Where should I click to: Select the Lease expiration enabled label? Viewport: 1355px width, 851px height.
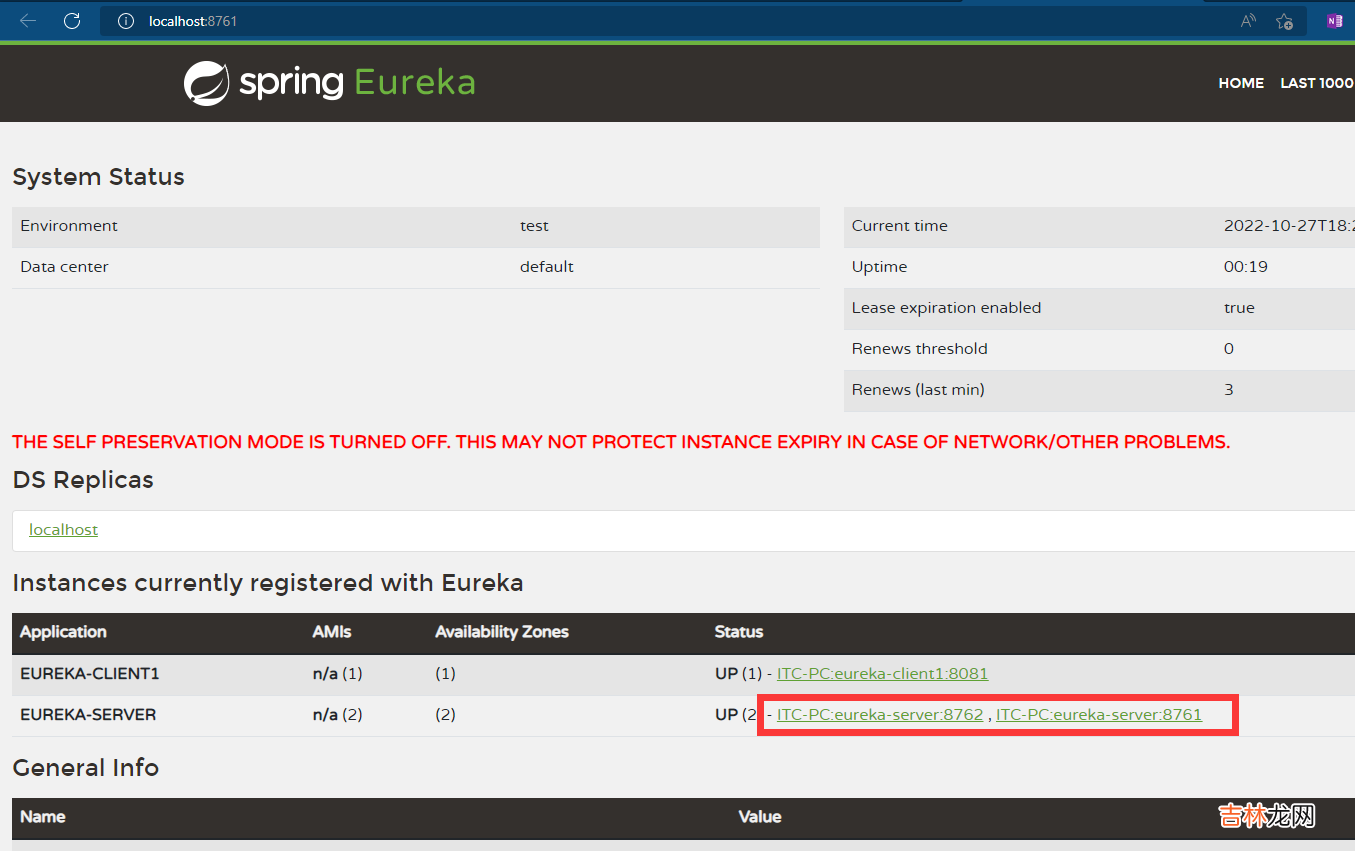pos(946,308)
